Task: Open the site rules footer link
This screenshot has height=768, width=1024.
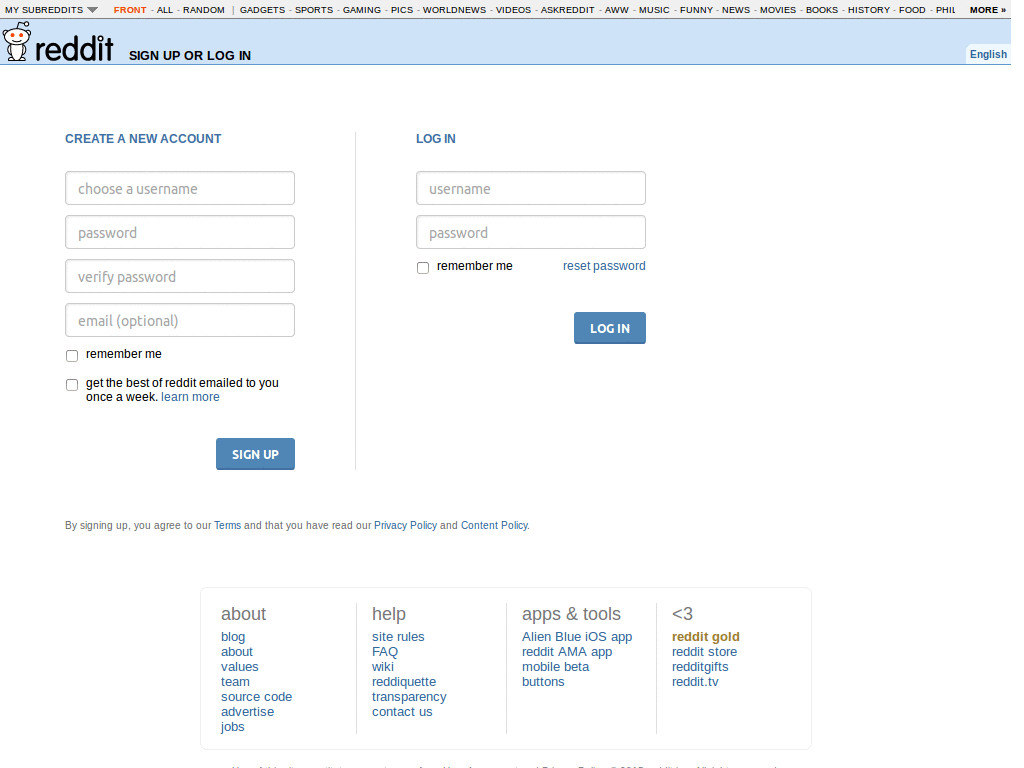Action: tap(398, 637)
